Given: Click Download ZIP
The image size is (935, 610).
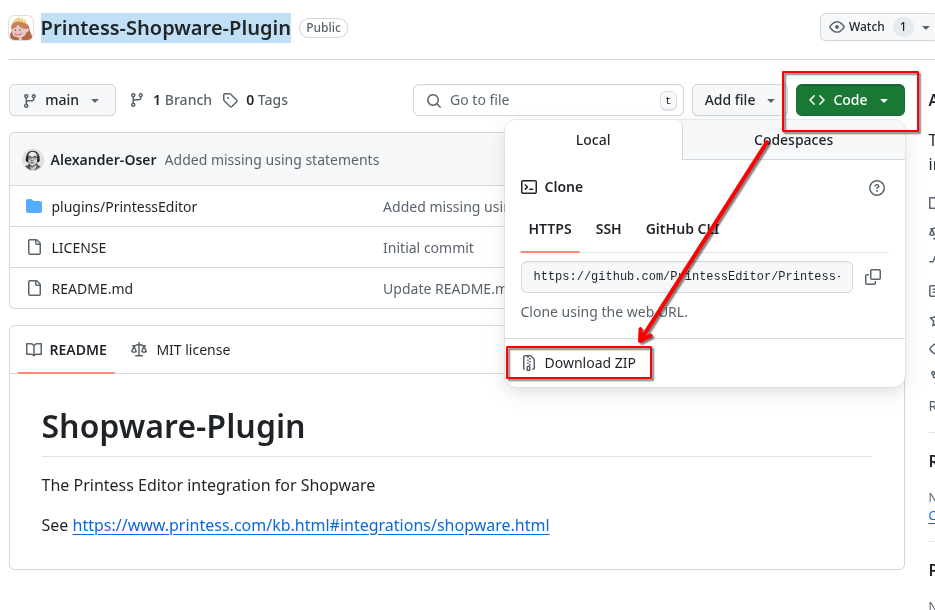Looking at the screenshot, I should point(579,363).
